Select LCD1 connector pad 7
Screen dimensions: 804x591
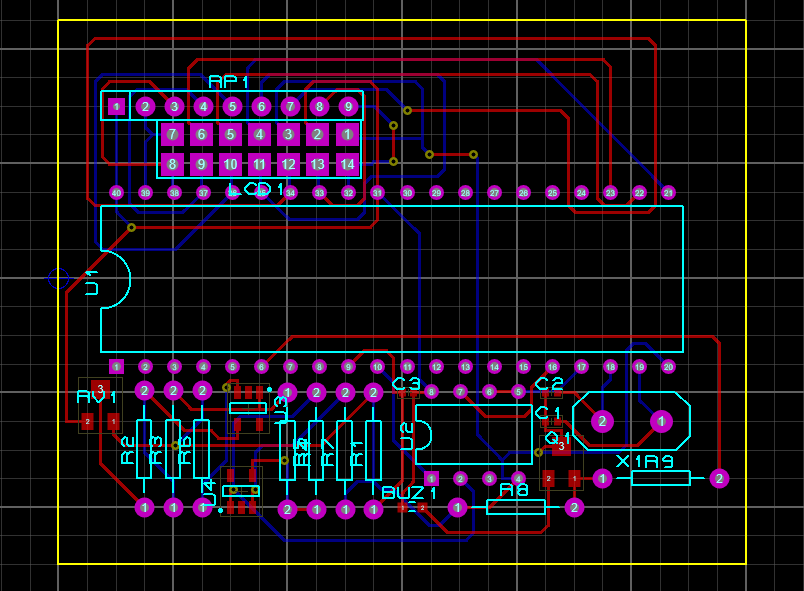click(x=172, y=135)
